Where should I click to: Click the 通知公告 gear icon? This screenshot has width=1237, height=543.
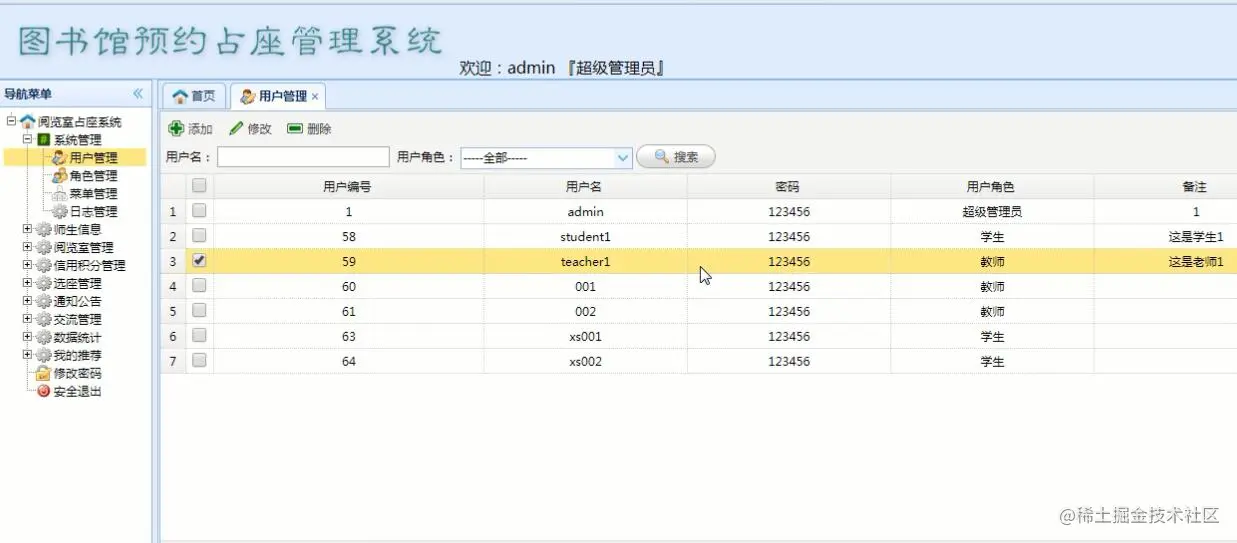point(43,301)
